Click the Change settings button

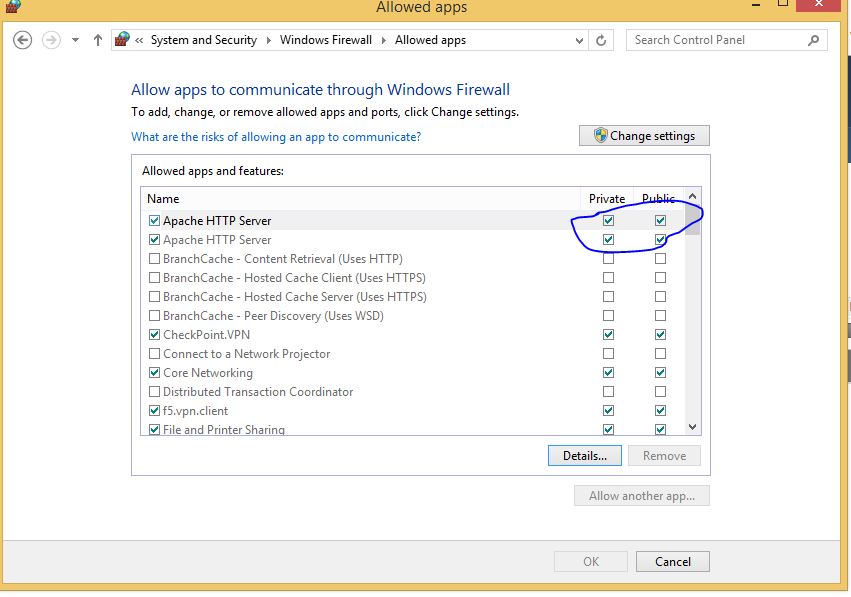(x=644, y=136)
